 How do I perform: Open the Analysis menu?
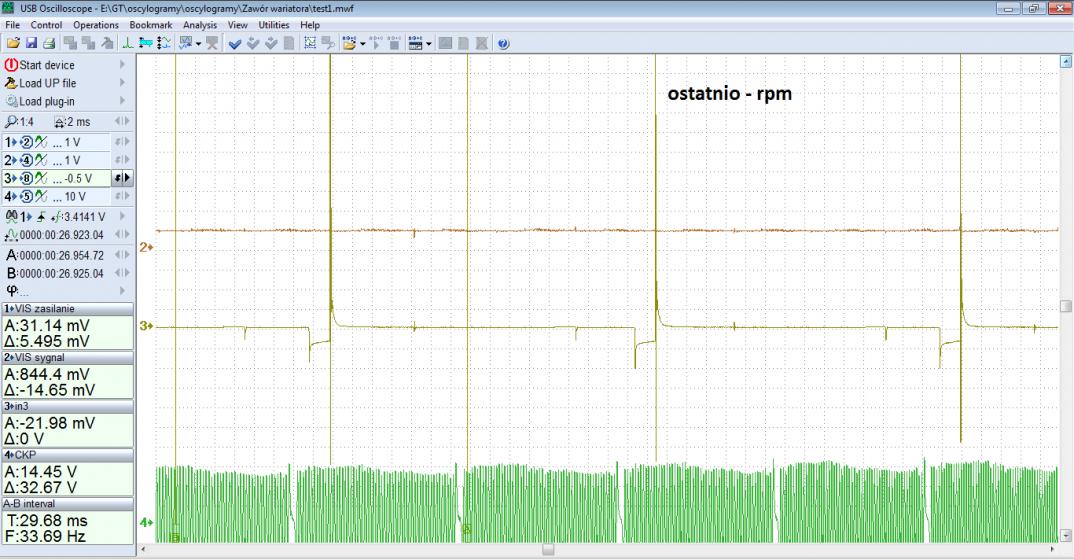pos(200,24)
